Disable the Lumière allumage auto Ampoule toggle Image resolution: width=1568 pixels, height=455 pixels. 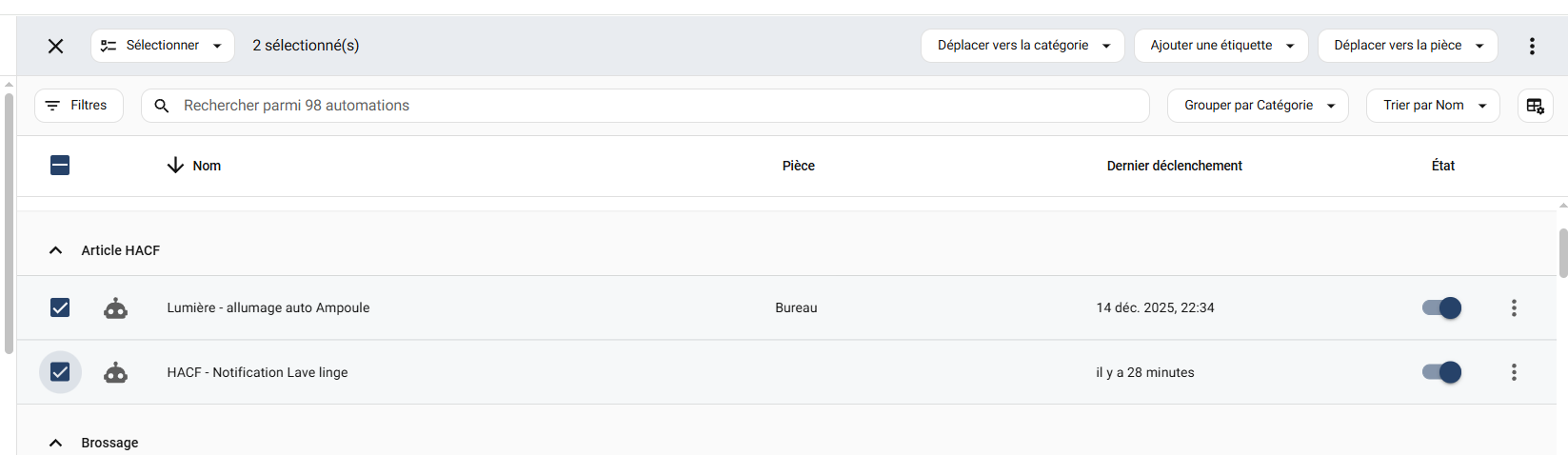(x=1441, y=308)
